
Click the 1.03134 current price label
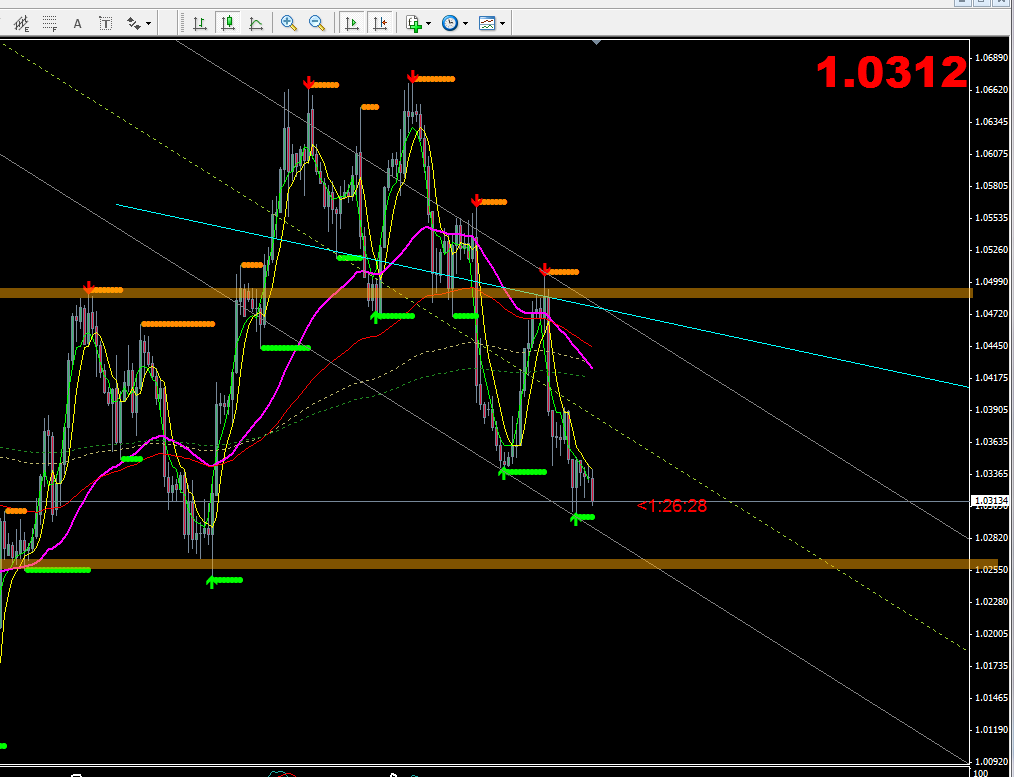[991, 501]
